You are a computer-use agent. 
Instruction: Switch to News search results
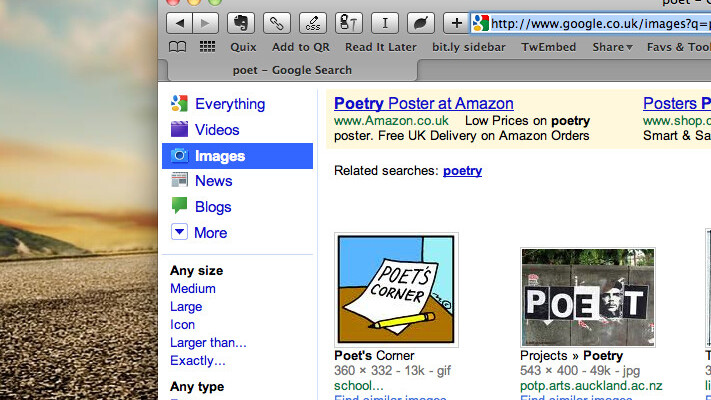click(214, 181)
